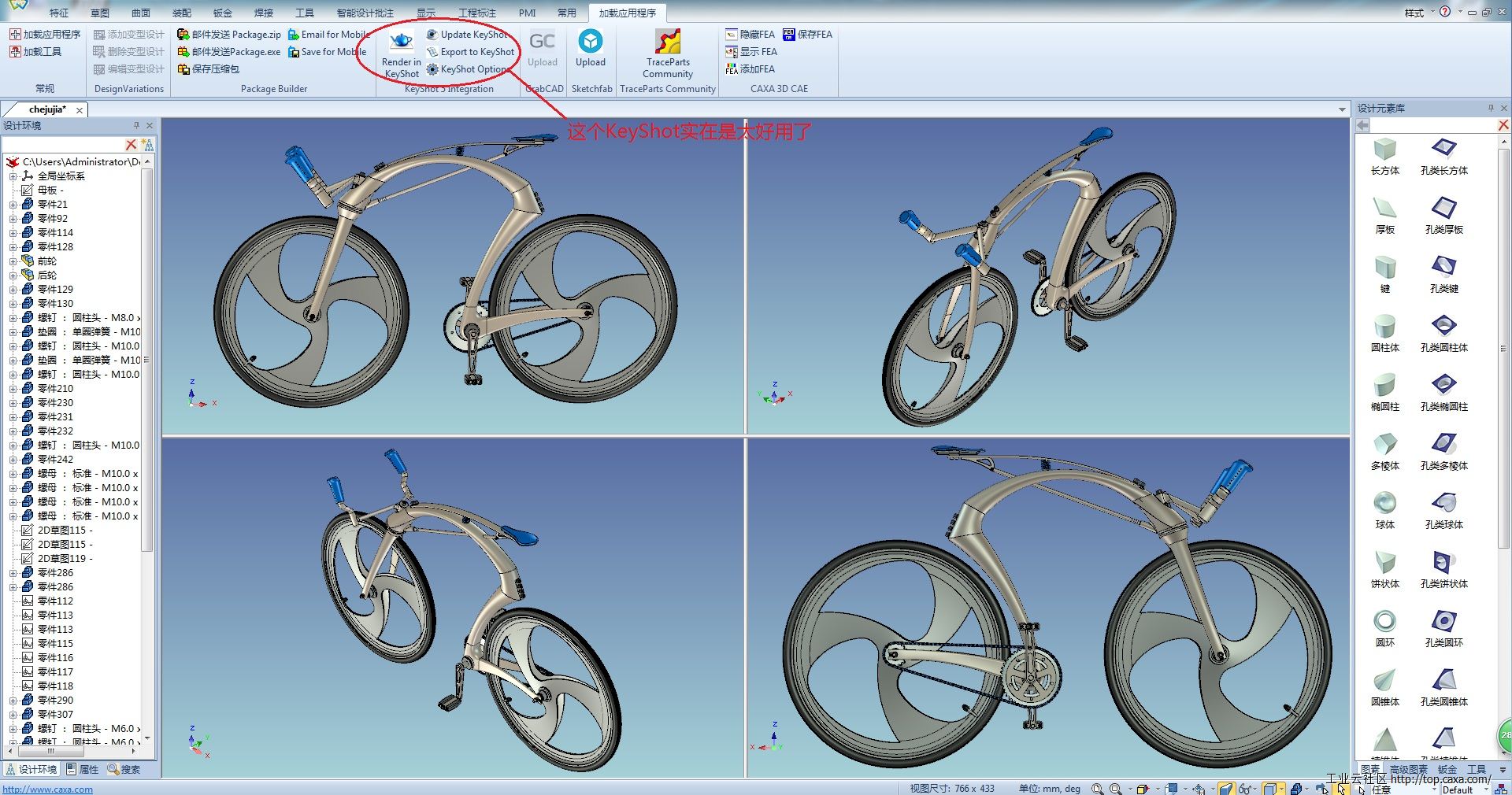
Task: Switch to the PMI ribbon tab
Action: [x=527, y=13]
